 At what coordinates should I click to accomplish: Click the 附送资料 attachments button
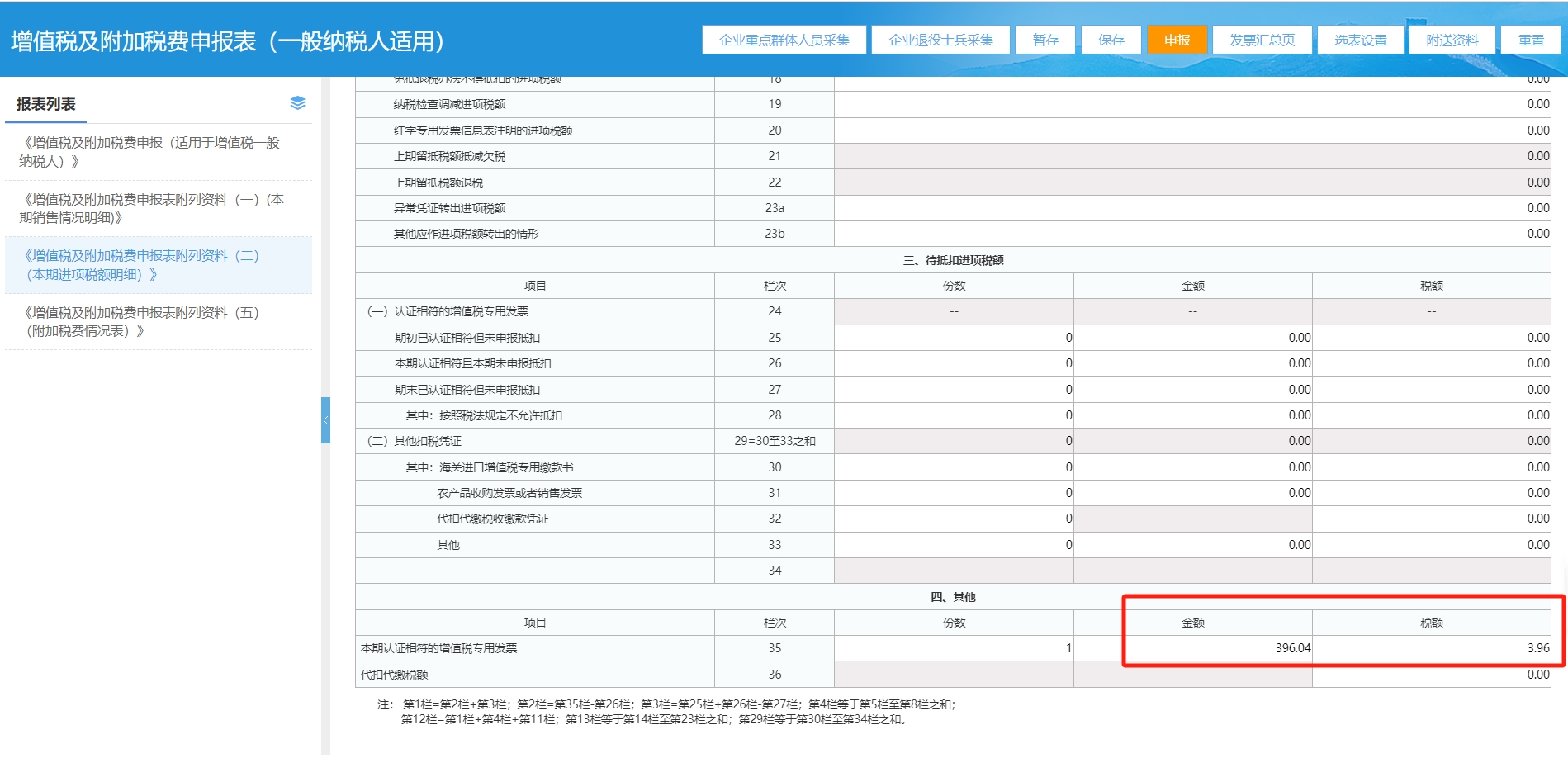pos(1452,40)
